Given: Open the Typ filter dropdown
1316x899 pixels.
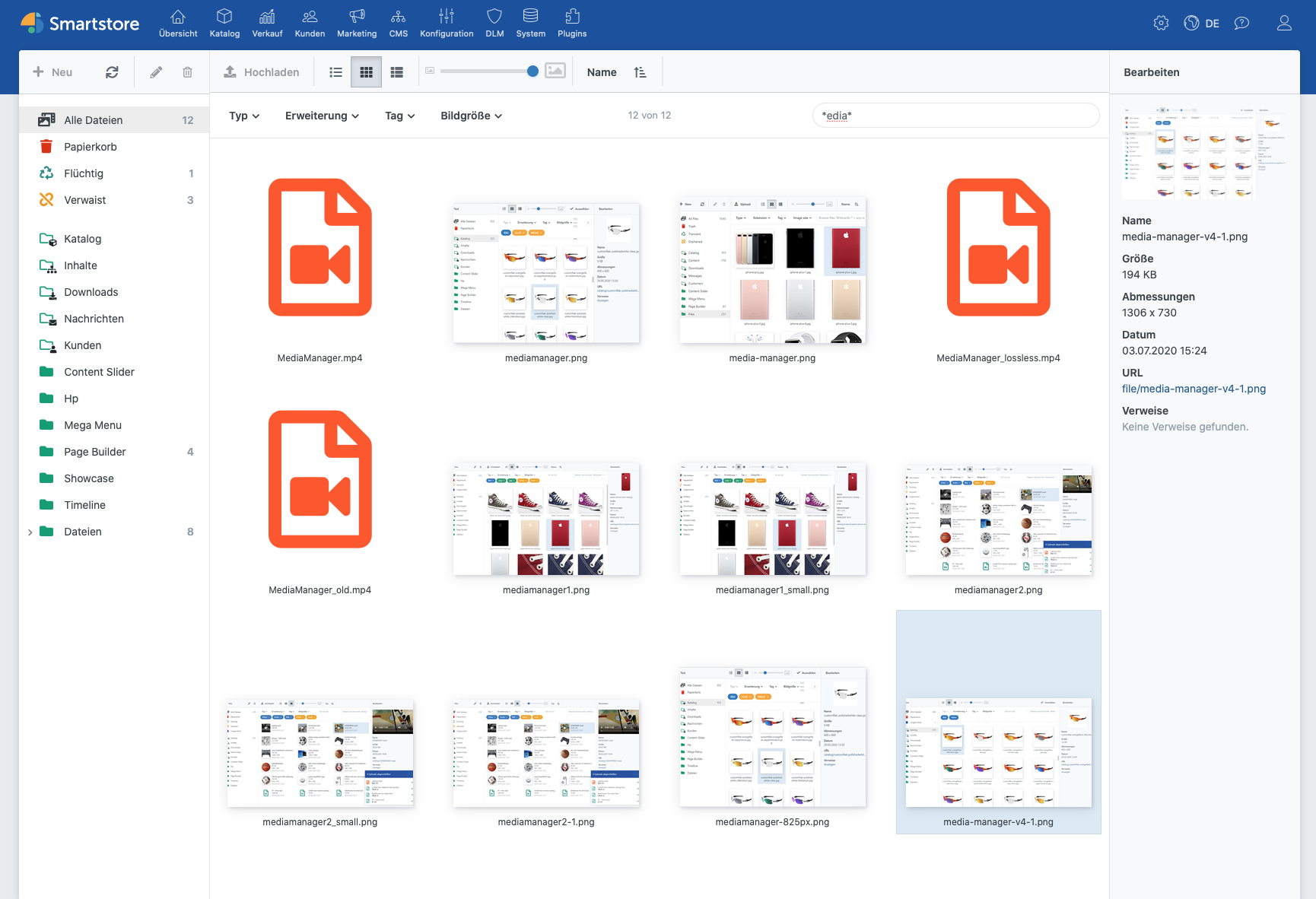Looking at the screenshot, I should [244, 116].
